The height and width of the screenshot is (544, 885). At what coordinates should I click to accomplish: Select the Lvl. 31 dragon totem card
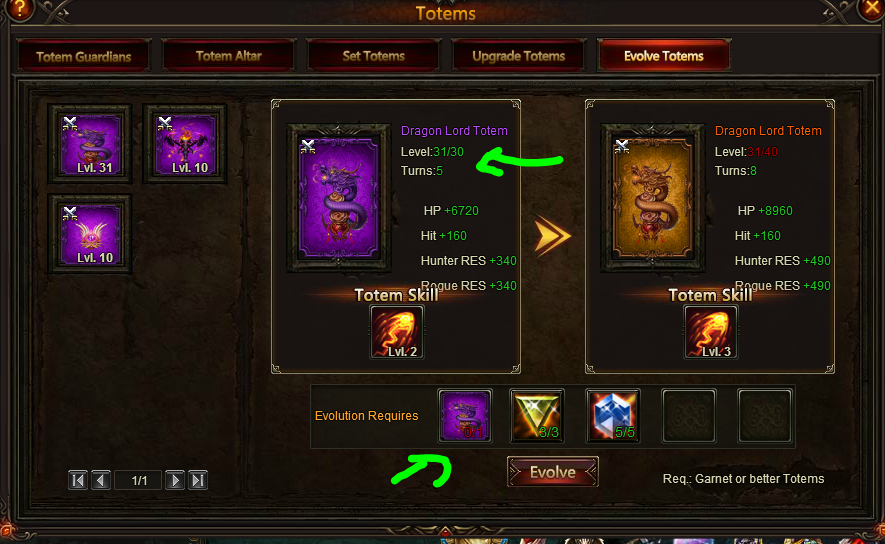tap(90, 144)
